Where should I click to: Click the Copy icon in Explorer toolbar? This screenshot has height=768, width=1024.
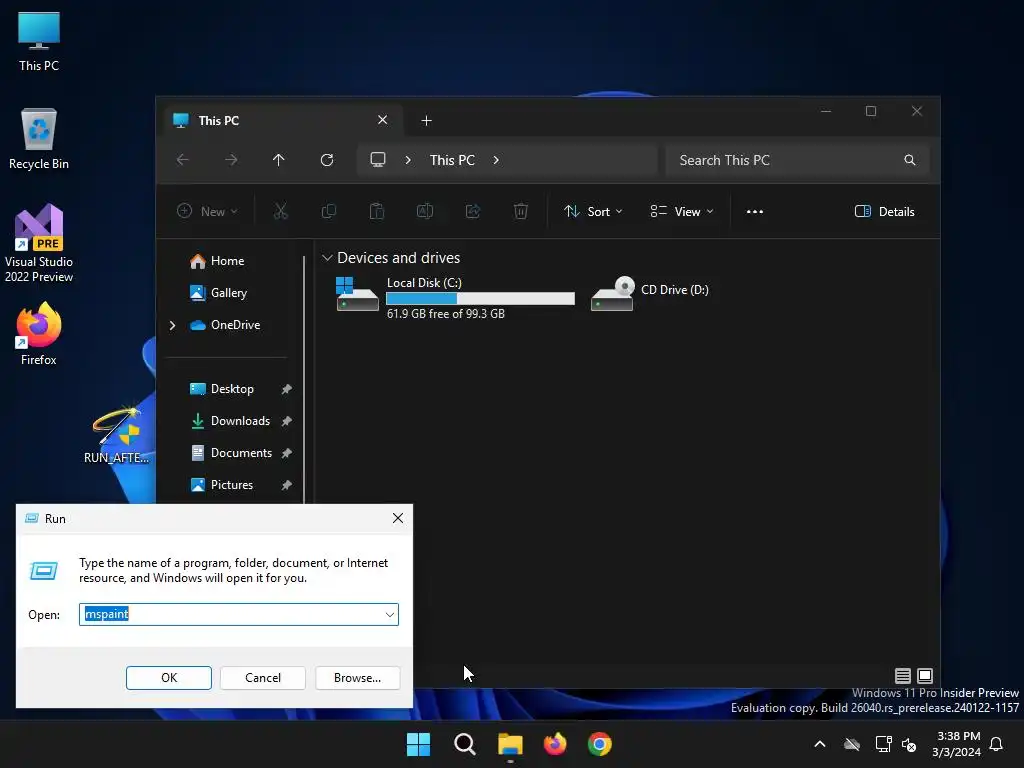pos(328,211)
